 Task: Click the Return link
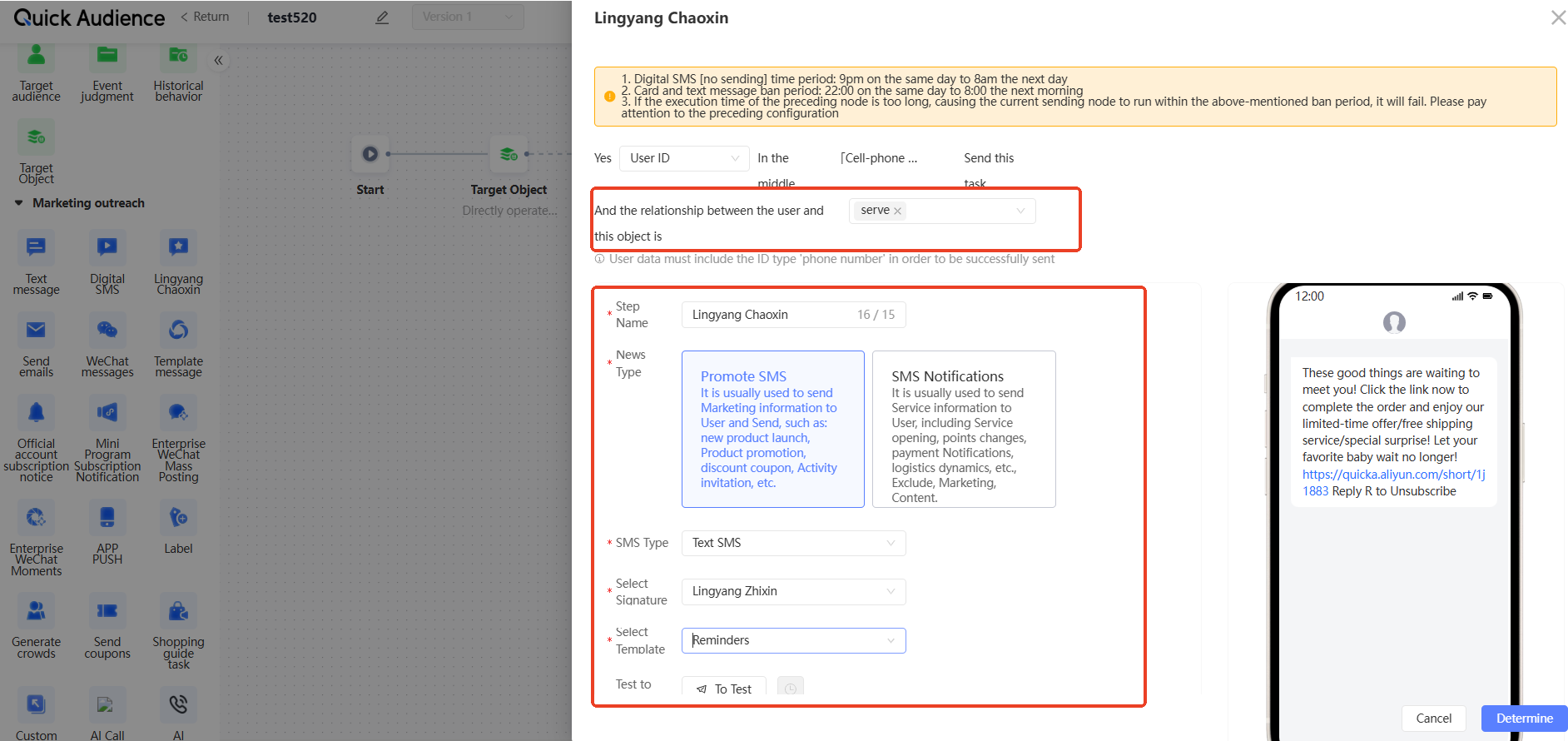[x=205, y=17]
